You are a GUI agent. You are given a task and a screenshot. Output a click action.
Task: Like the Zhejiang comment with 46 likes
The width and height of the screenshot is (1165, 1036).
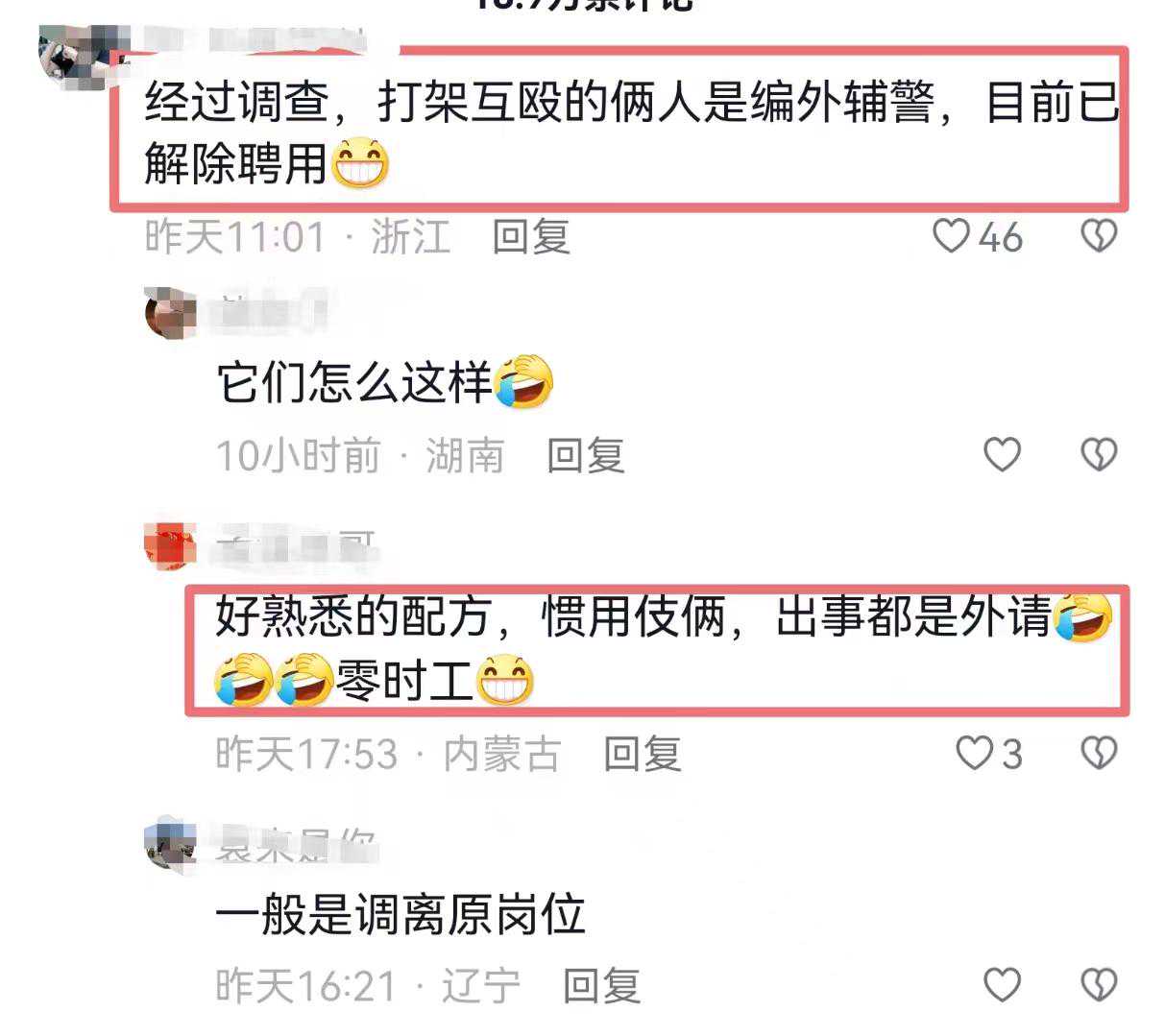point(951,235)
